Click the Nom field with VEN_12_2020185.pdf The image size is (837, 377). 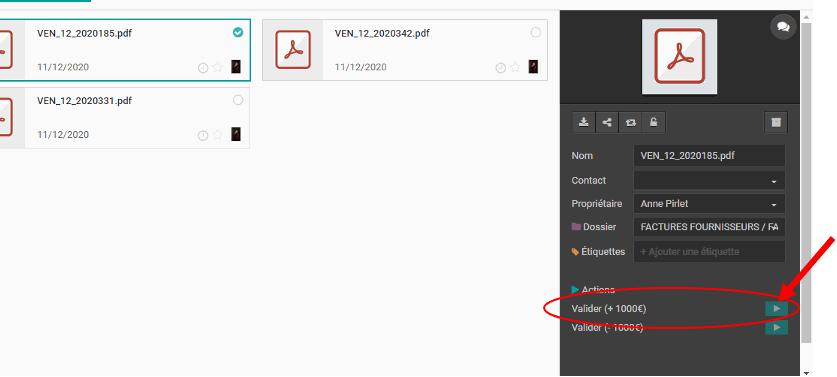click(709, 156)
